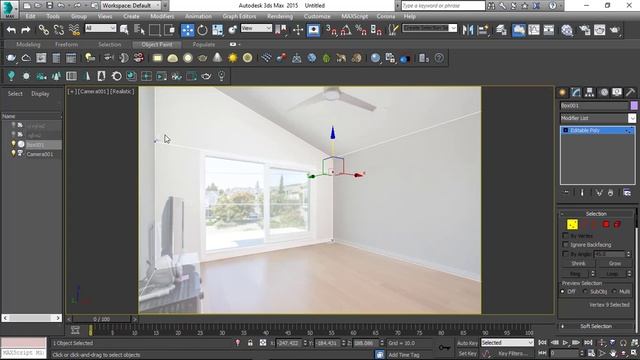Enable the By Angle checkbox
The height and width of the screenshot is (360, 640).
(x=565, y=254)
